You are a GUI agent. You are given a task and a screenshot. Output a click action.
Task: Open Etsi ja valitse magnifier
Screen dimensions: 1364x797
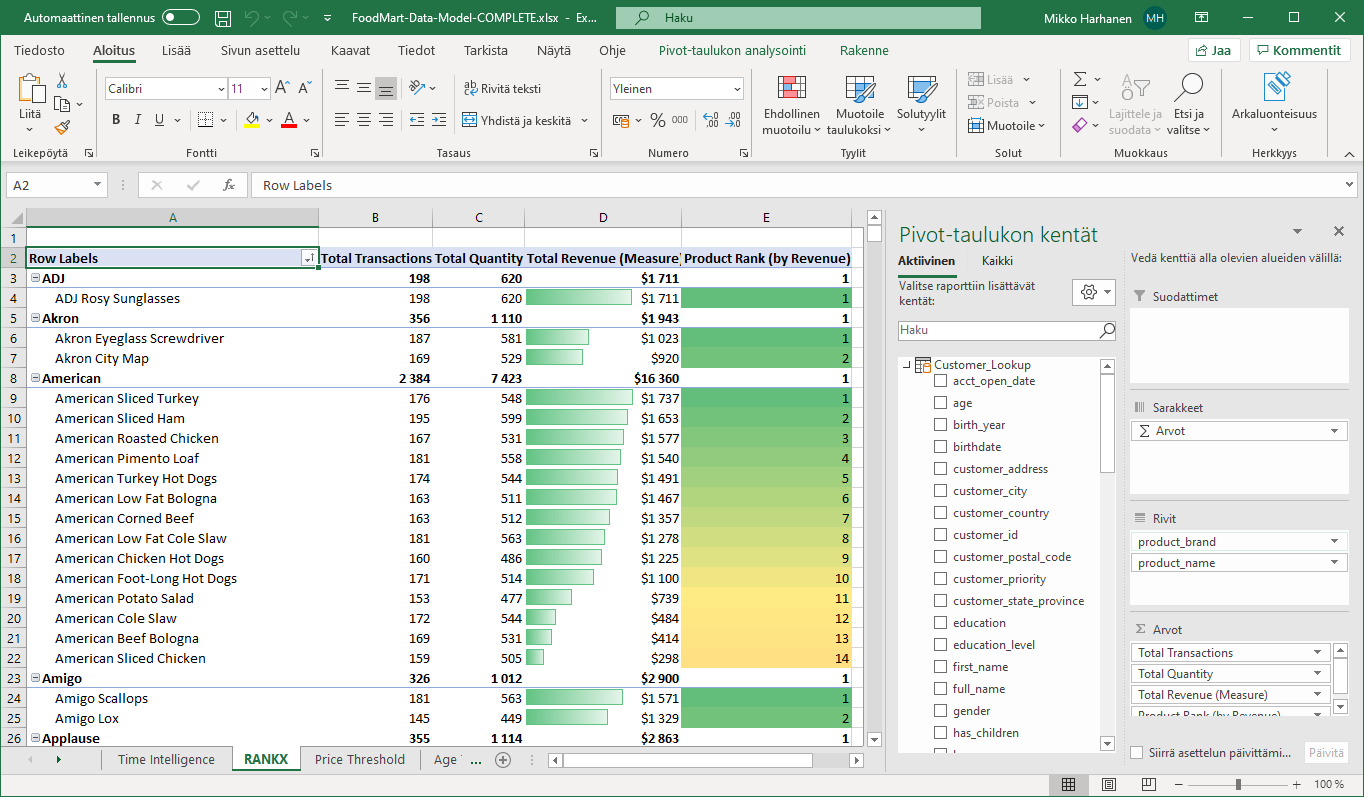pos(1188,106)
